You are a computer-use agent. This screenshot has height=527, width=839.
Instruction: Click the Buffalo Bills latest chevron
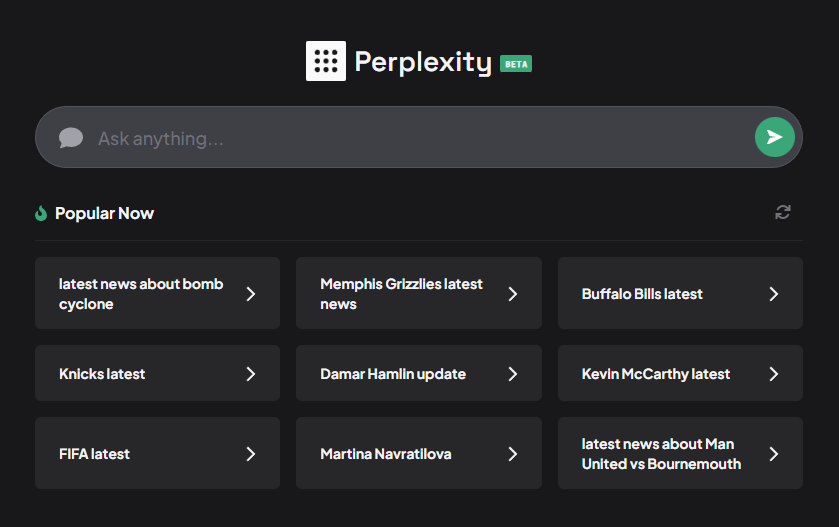pos(774,294)
